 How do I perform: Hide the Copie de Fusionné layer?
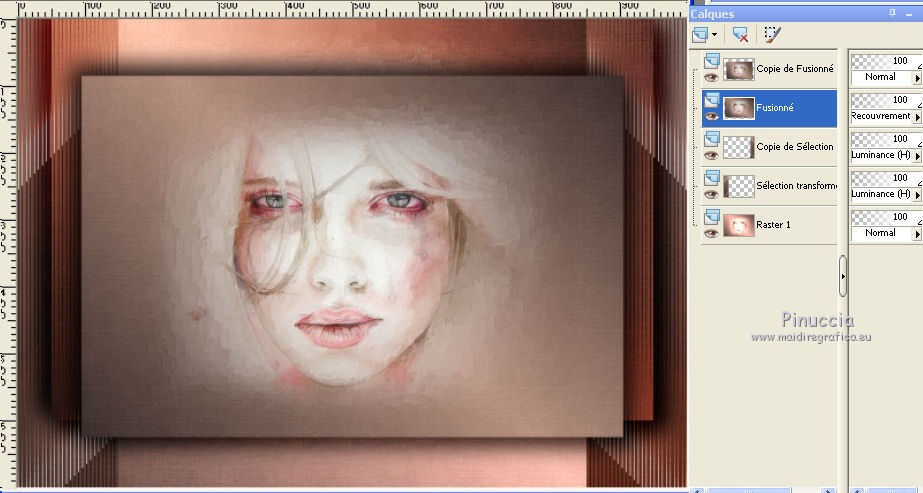pos(711,77)
